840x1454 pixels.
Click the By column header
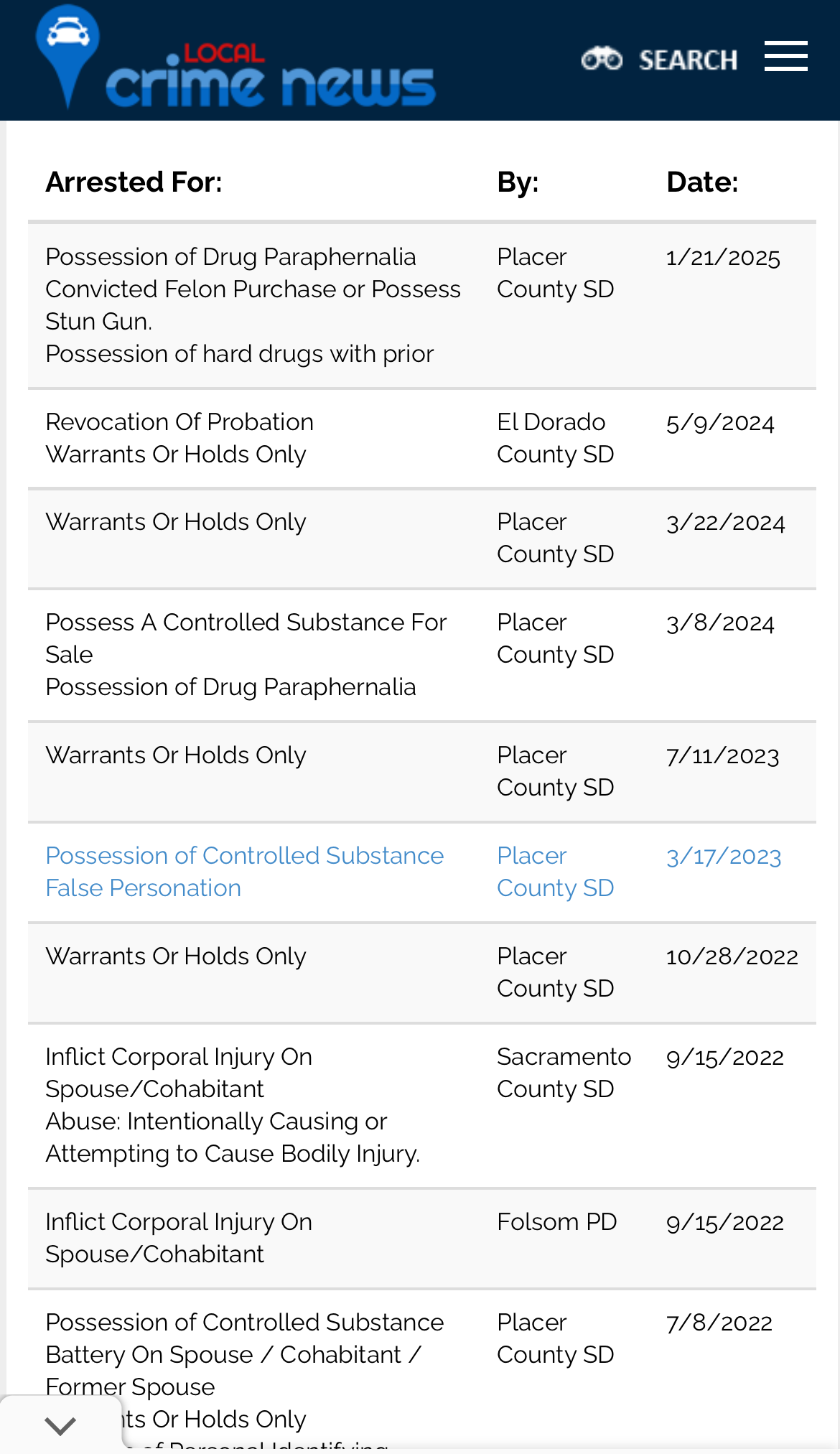tap(517, 182)
